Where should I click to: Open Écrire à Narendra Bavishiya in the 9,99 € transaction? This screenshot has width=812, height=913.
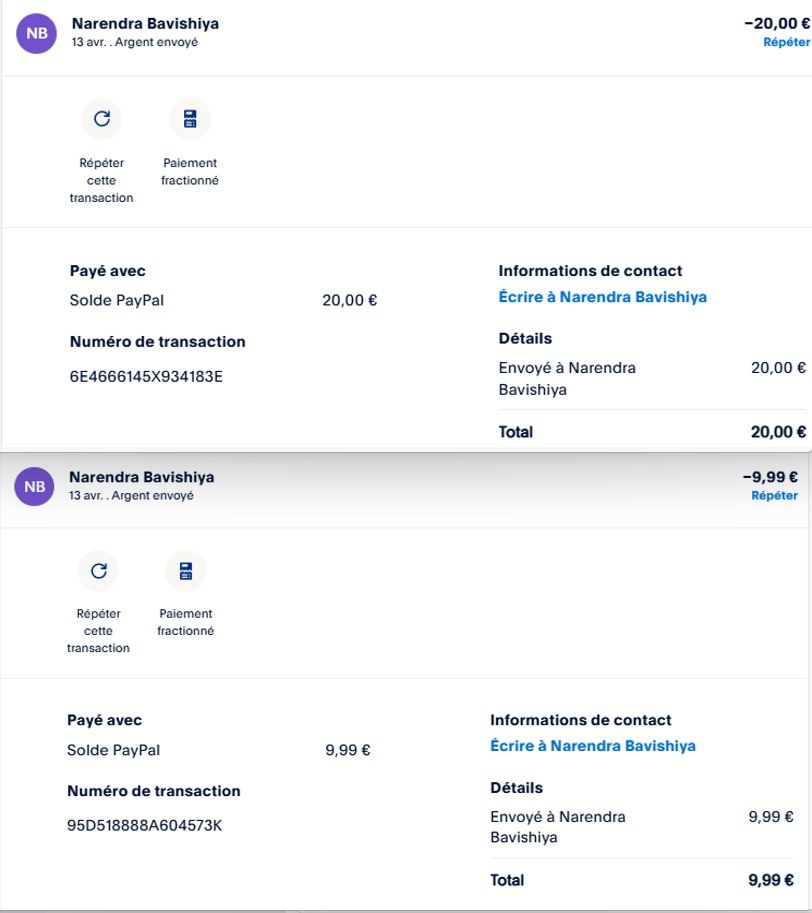click(x=593, y=746)
